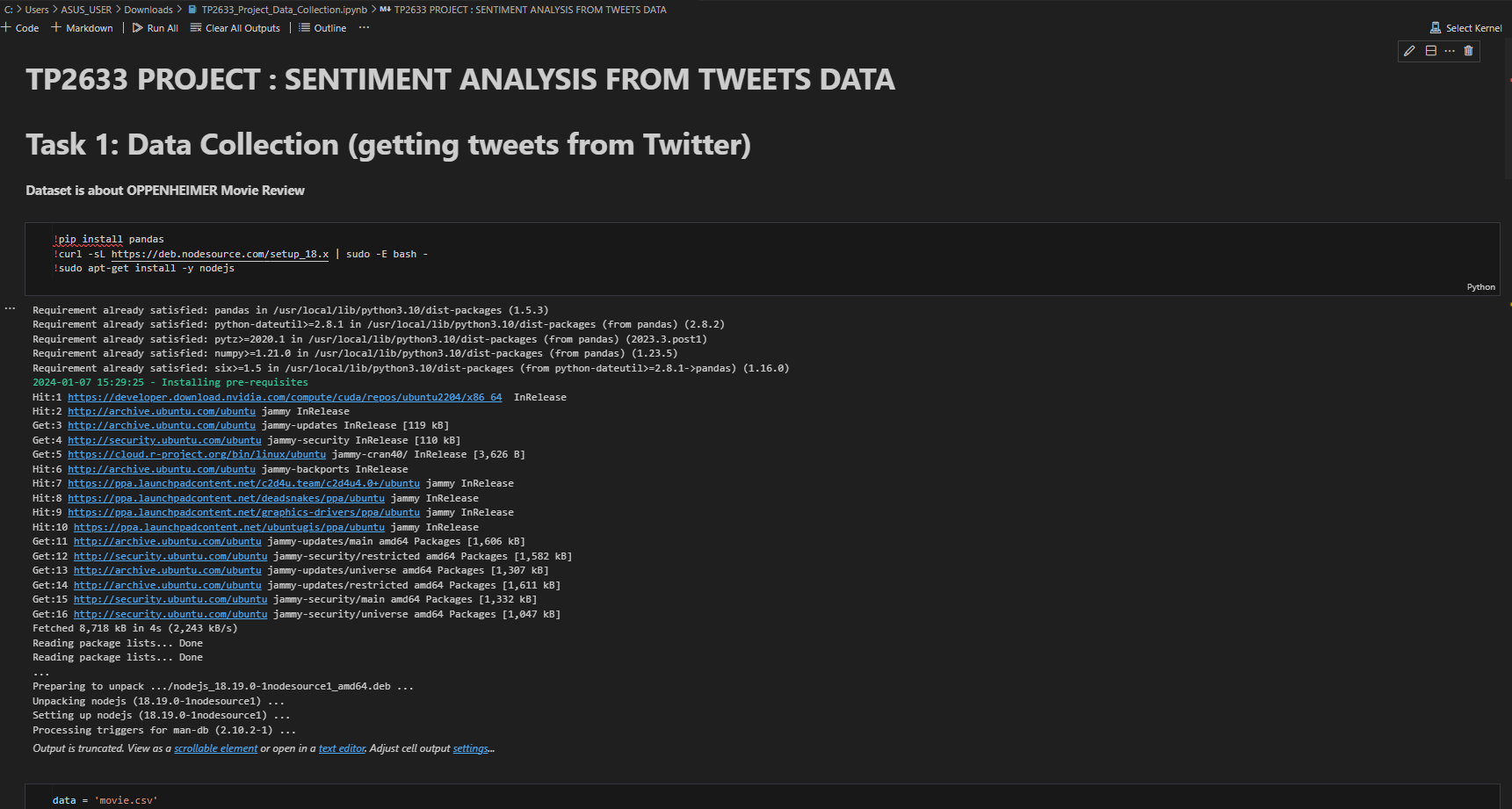Open the truncated output in a text editor
This screenshot has height=809, width=1512.
click(341, 748)
